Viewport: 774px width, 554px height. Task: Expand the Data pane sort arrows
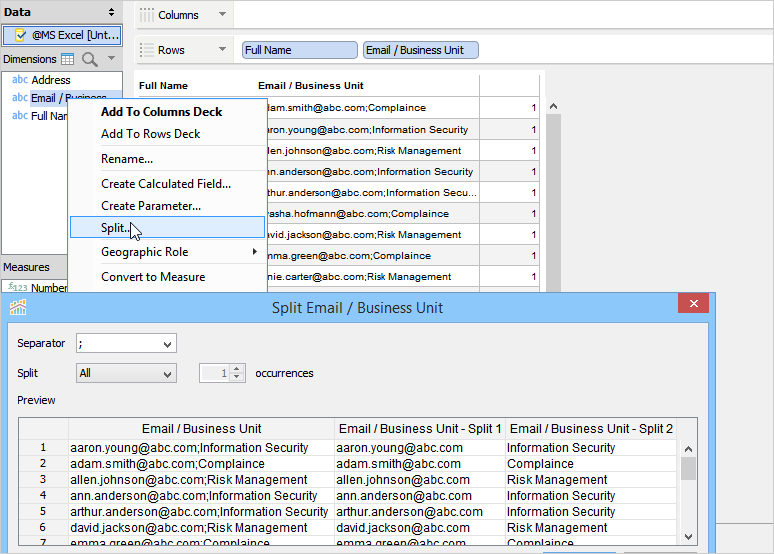coord(112,12)
